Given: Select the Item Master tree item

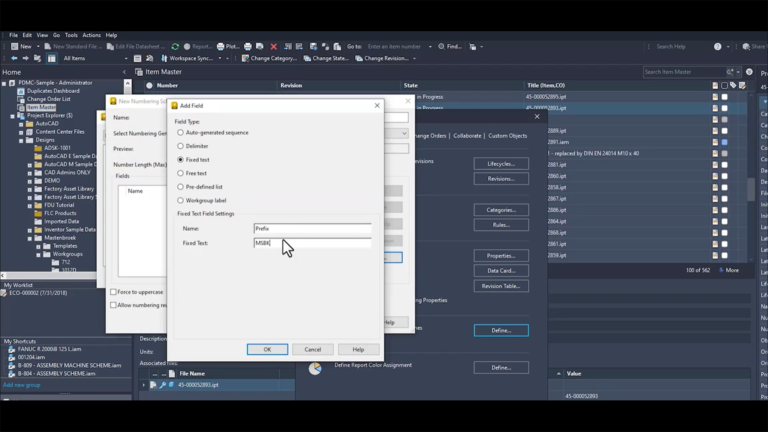Looking at the screenshot, I should 41,107.
